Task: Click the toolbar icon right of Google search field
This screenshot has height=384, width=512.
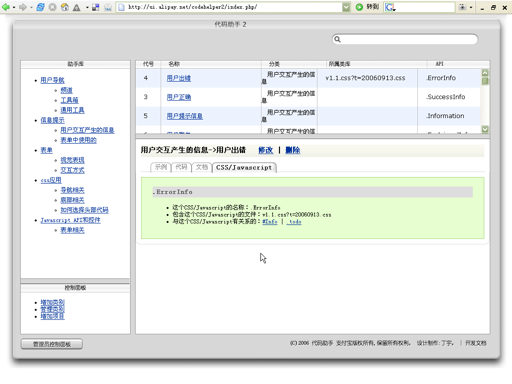Action: [462, 7]
